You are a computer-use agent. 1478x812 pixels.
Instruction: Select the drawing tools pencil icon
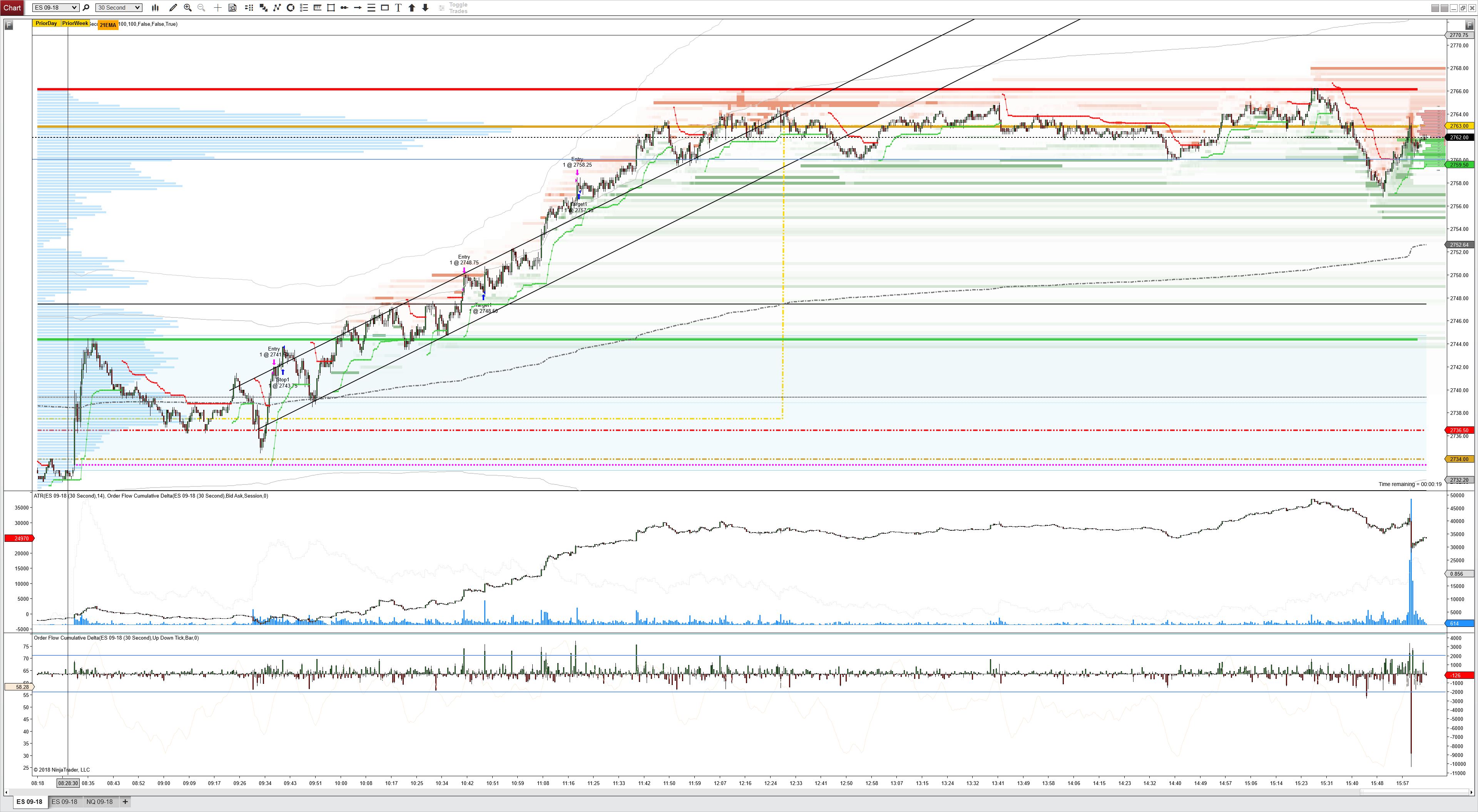click(x=173, y=7)
